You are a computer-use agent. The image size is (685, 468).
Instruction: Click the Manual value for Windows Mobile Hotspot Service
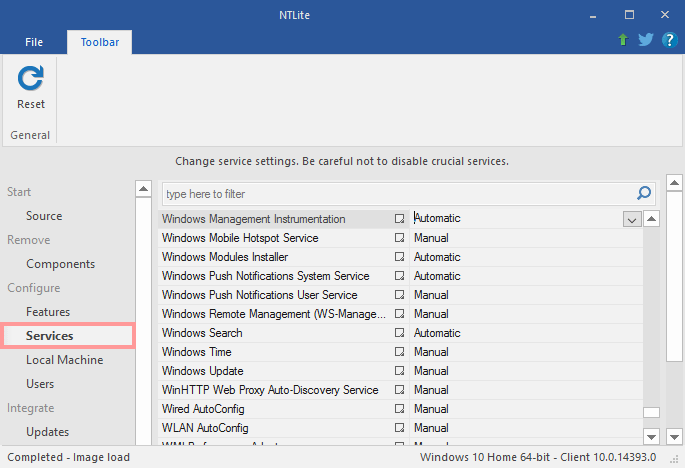(x=431, y=238)
